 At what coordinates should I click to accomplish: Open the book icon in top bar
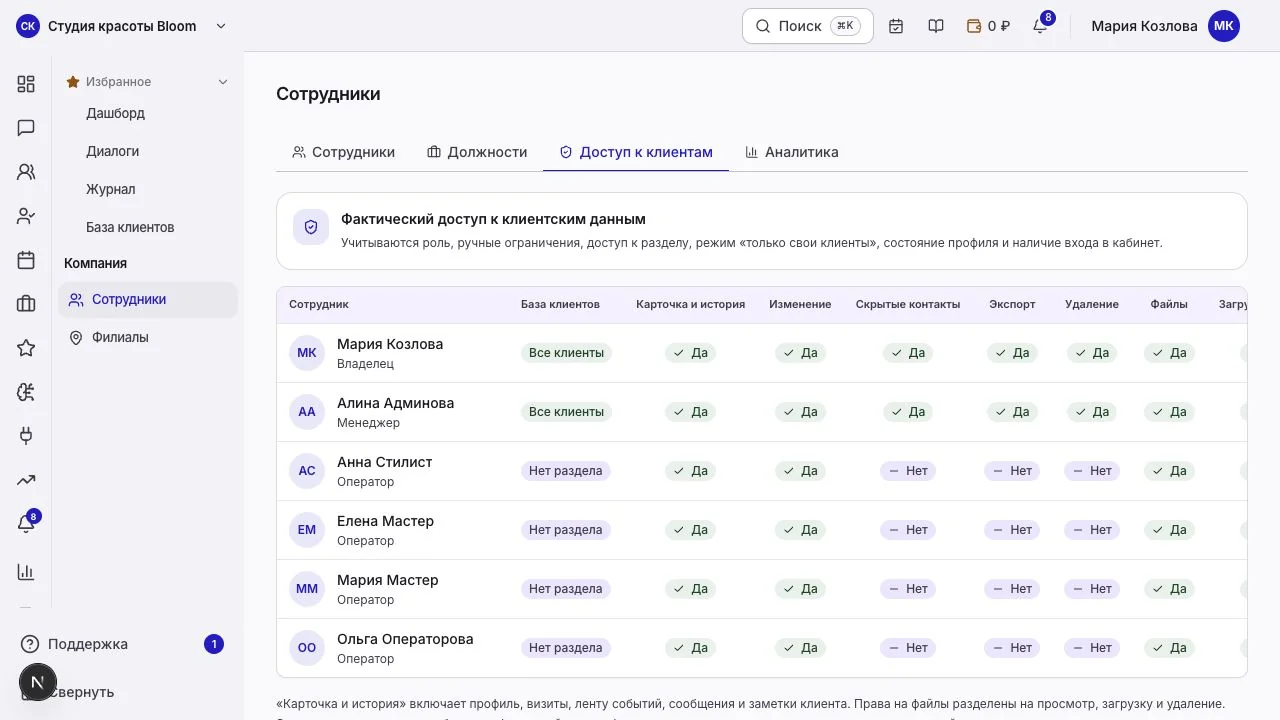point(936,26)
